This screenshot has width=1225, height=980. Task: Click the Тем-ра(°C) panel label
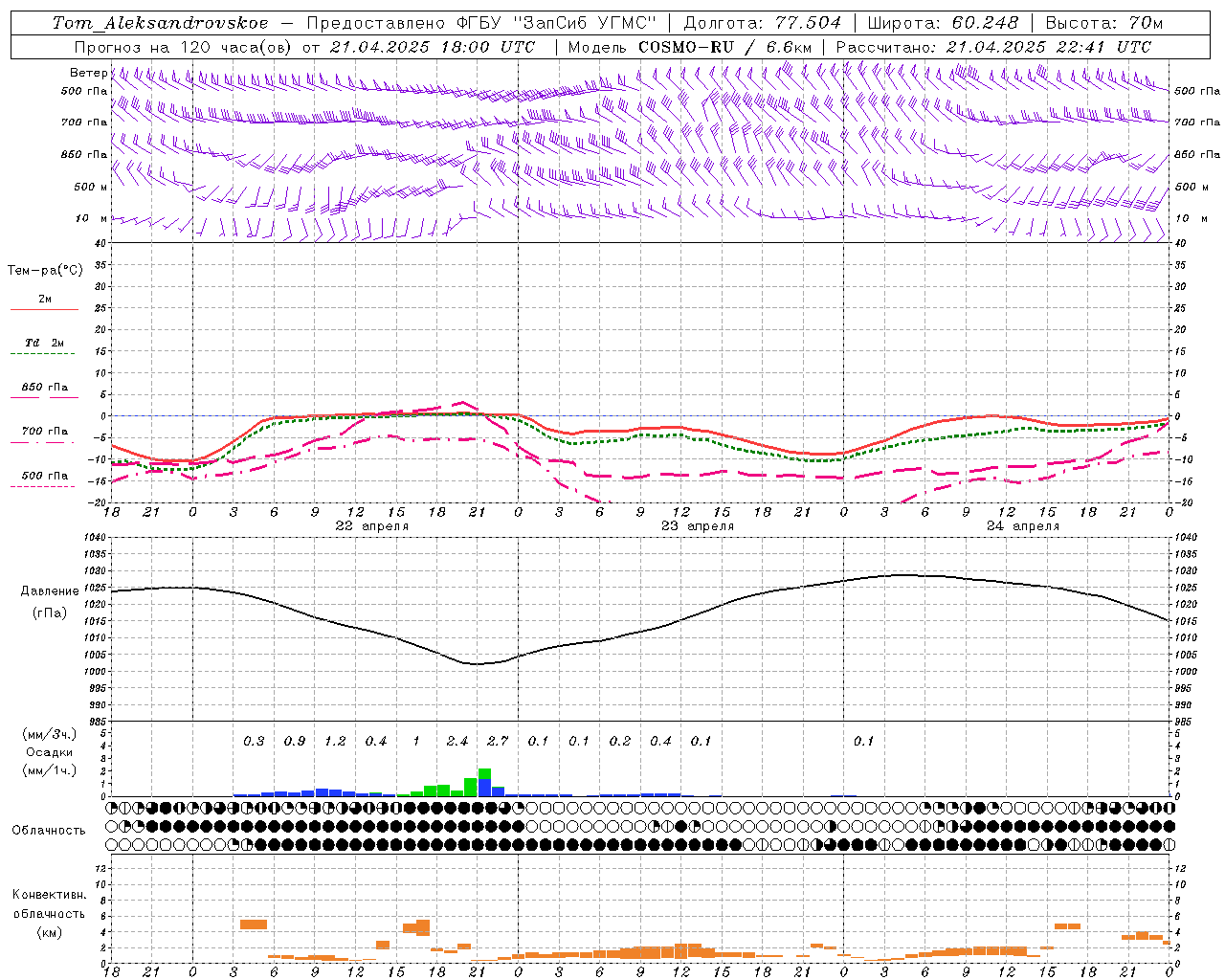click(x=45, y=271)
